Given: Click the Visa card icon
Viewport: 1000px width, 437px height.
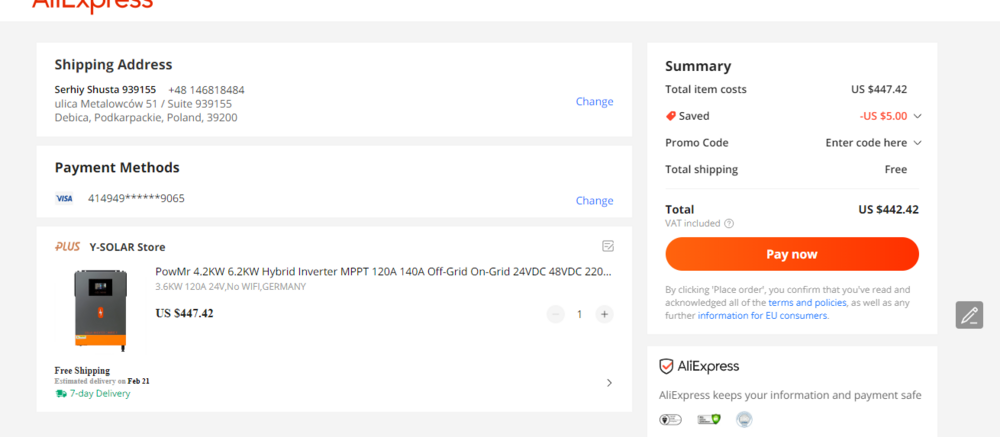Looking at the screenshot, I should pyautogui.click(x=64, y=199).
